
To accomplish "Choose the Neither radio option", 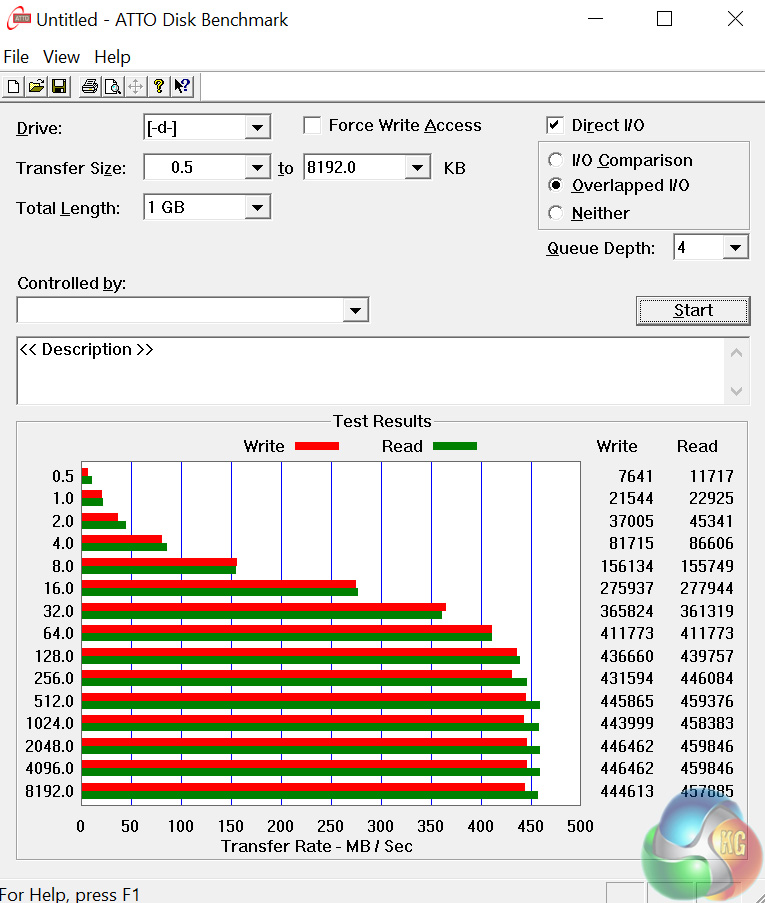I will 556,213.
